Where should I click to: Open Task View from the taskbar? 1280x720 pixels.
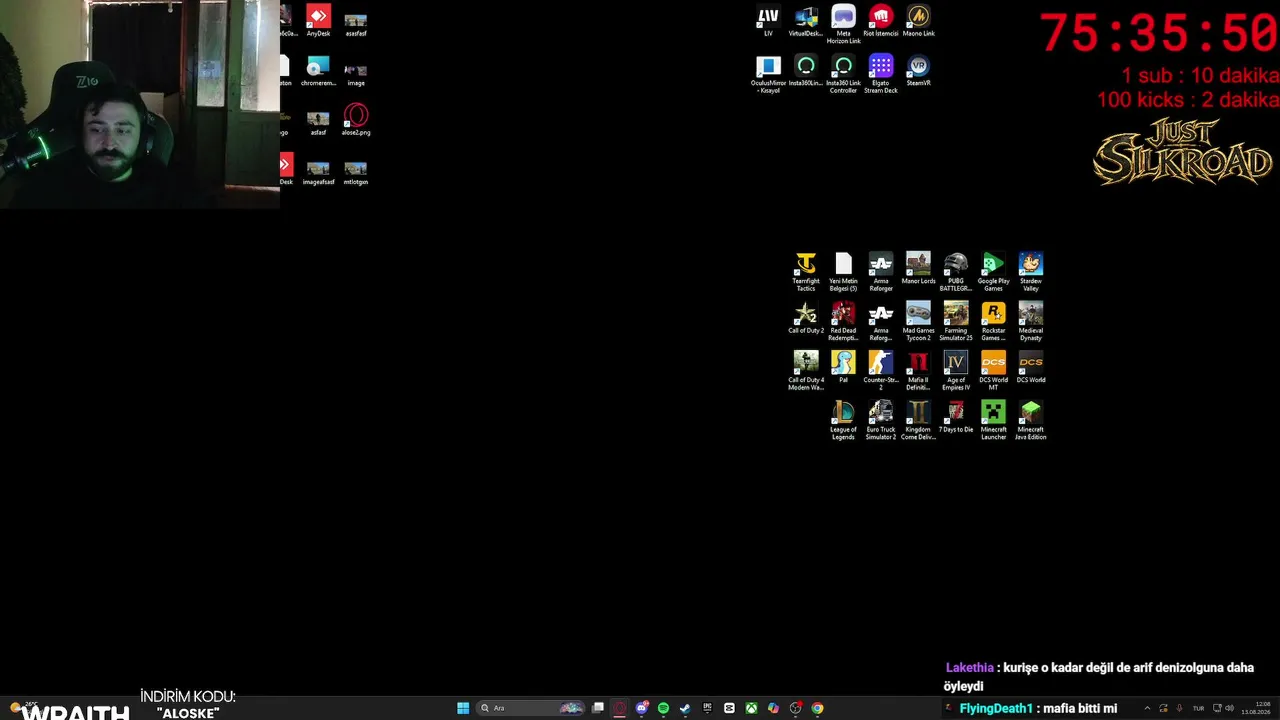(598, 708)
